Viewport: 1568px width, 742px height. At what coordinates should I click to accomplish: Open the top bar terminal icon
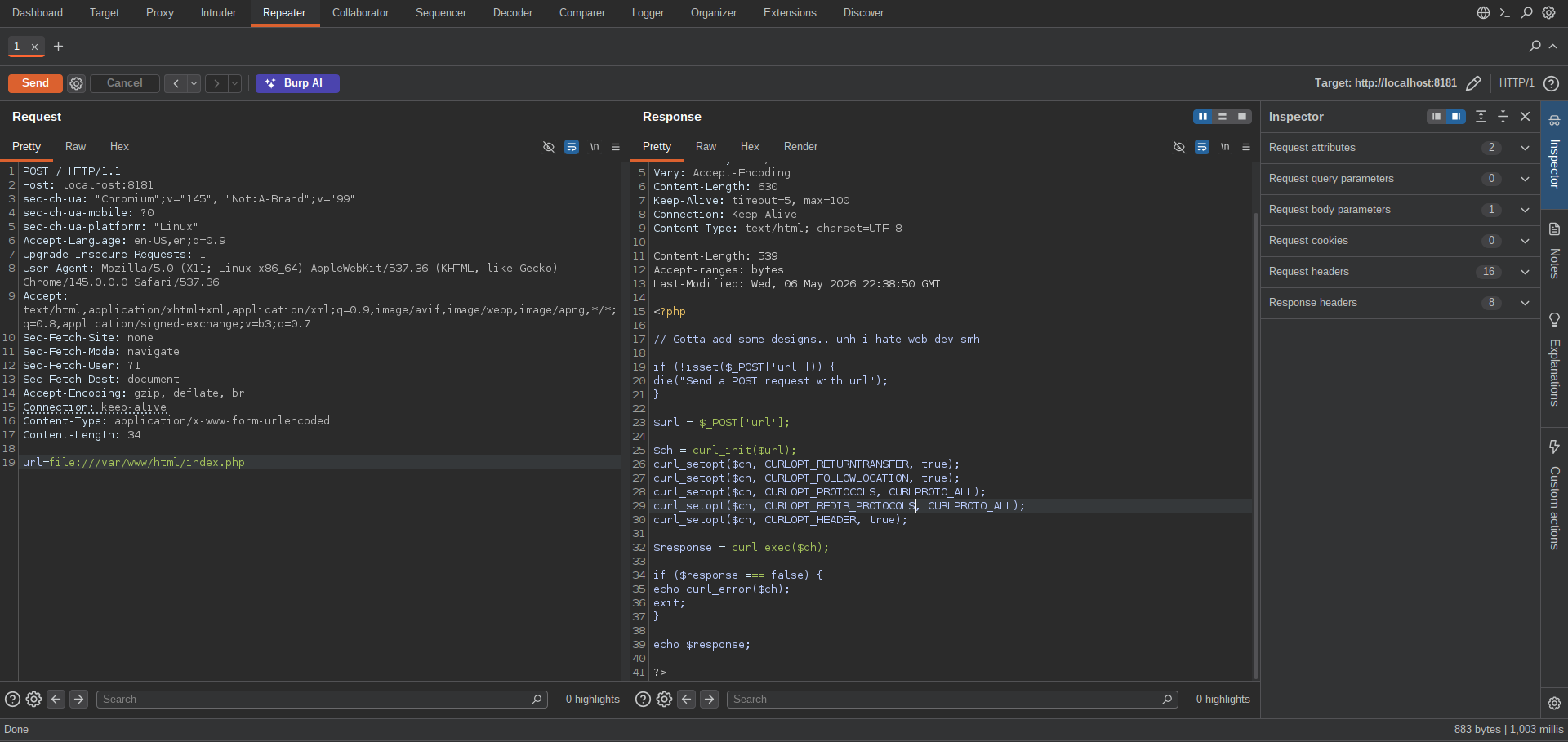(1505, 13)
